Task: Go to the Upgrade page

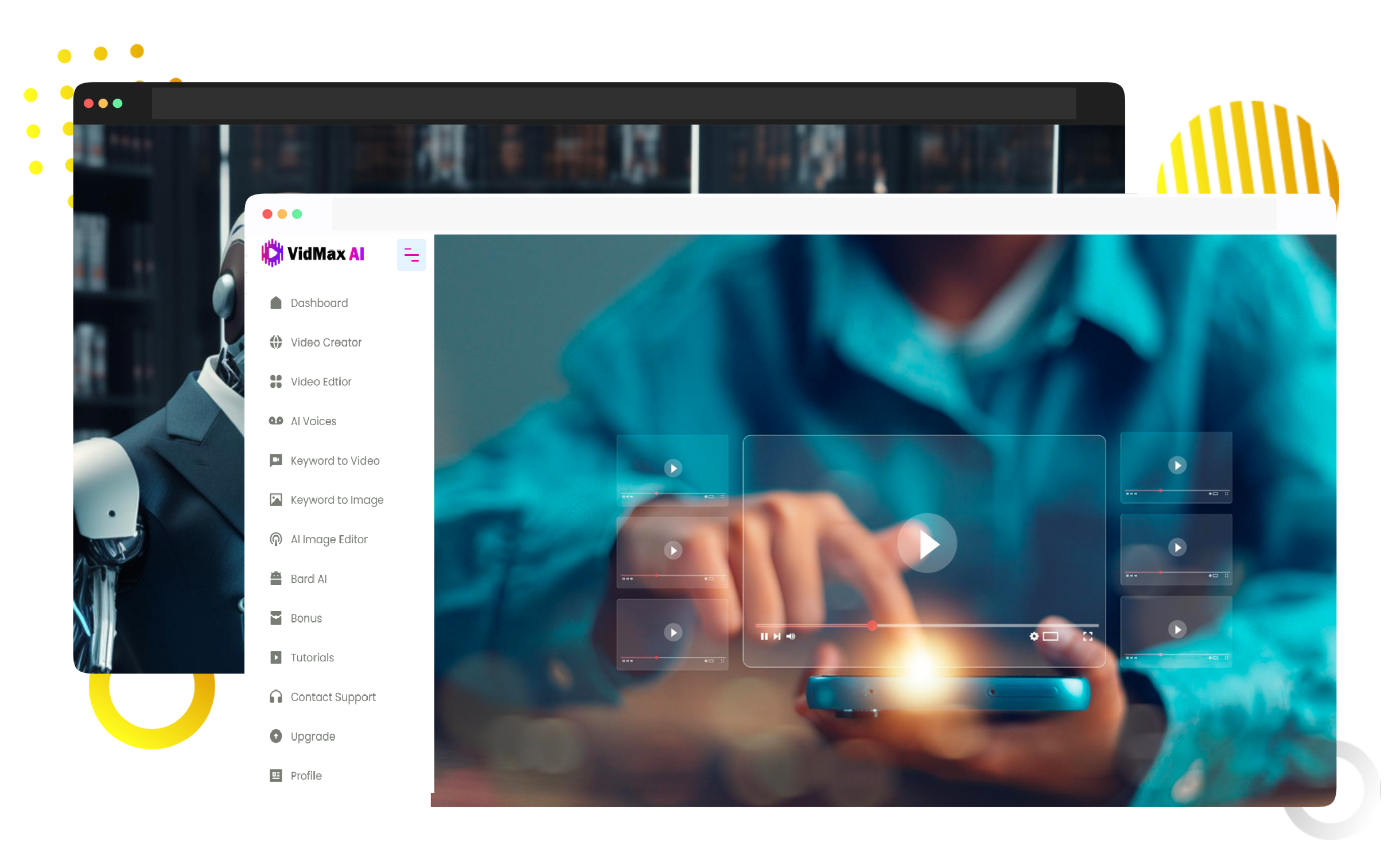Action: (x=312, y=736)
